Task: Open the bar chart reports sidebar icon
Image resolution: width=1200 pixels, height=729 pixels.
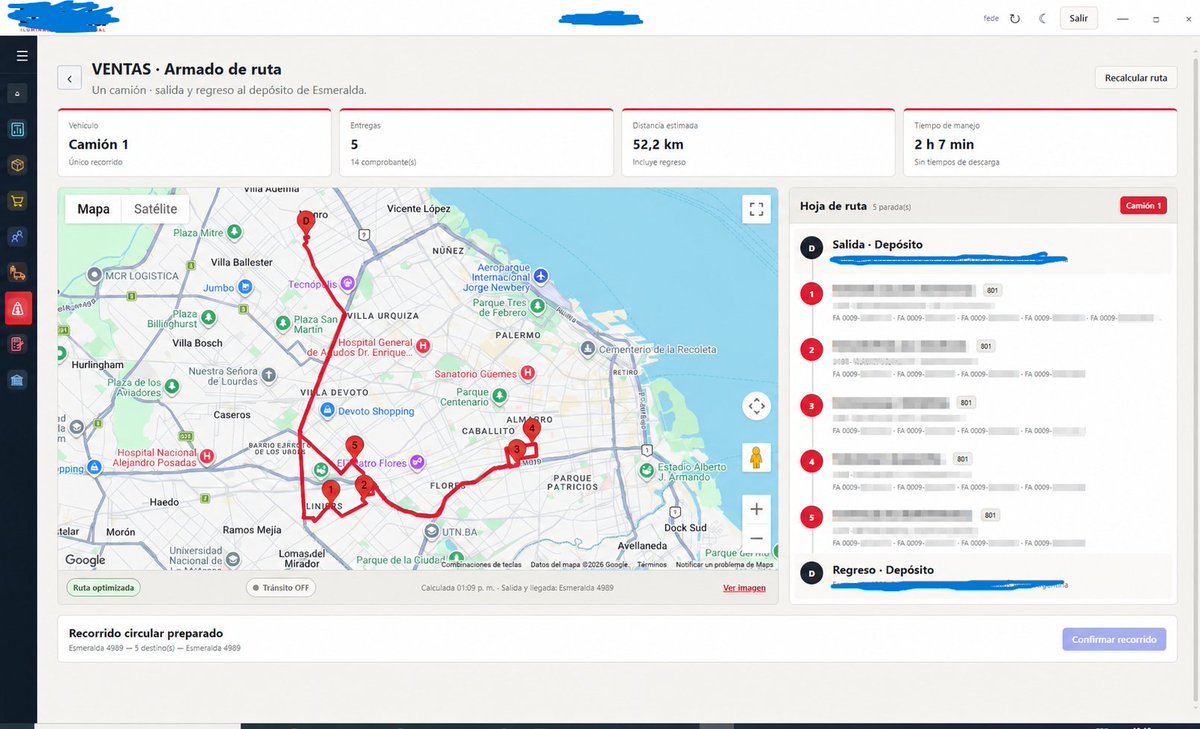Action: (x=18, y=129)
